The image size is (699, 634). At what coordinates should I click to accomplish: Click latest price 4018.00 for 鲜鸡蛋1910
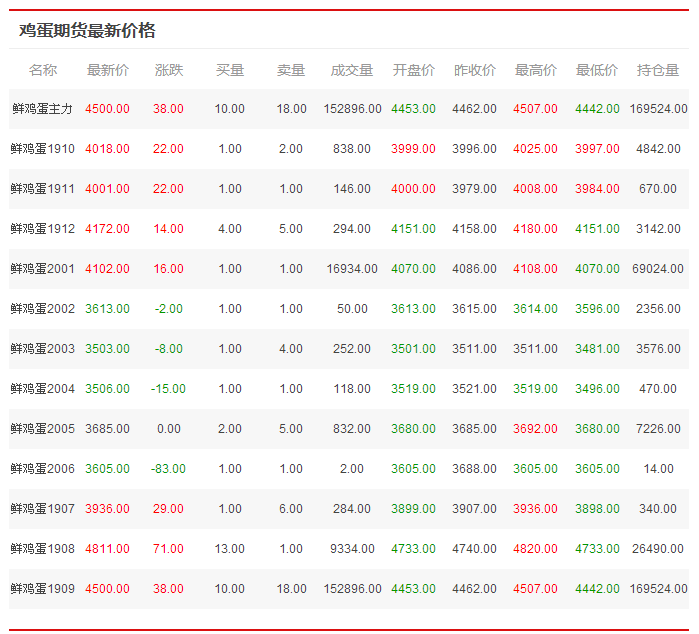107,149
